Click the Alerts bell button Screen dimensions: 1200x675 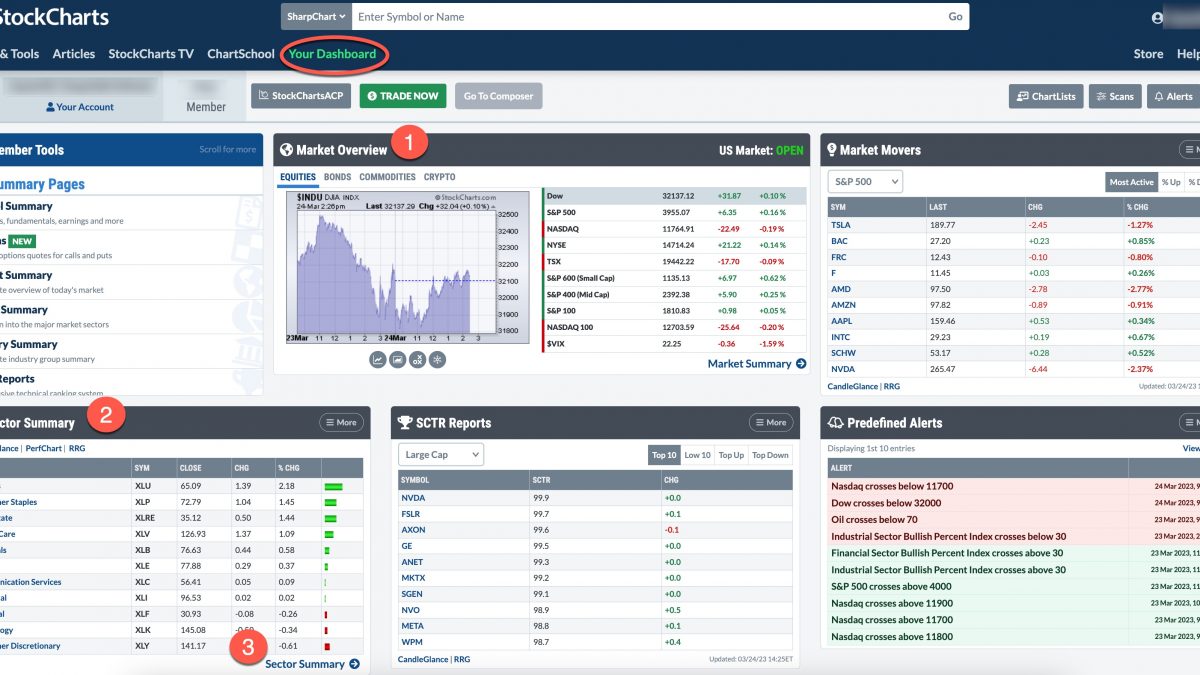tap(1172, 96)
